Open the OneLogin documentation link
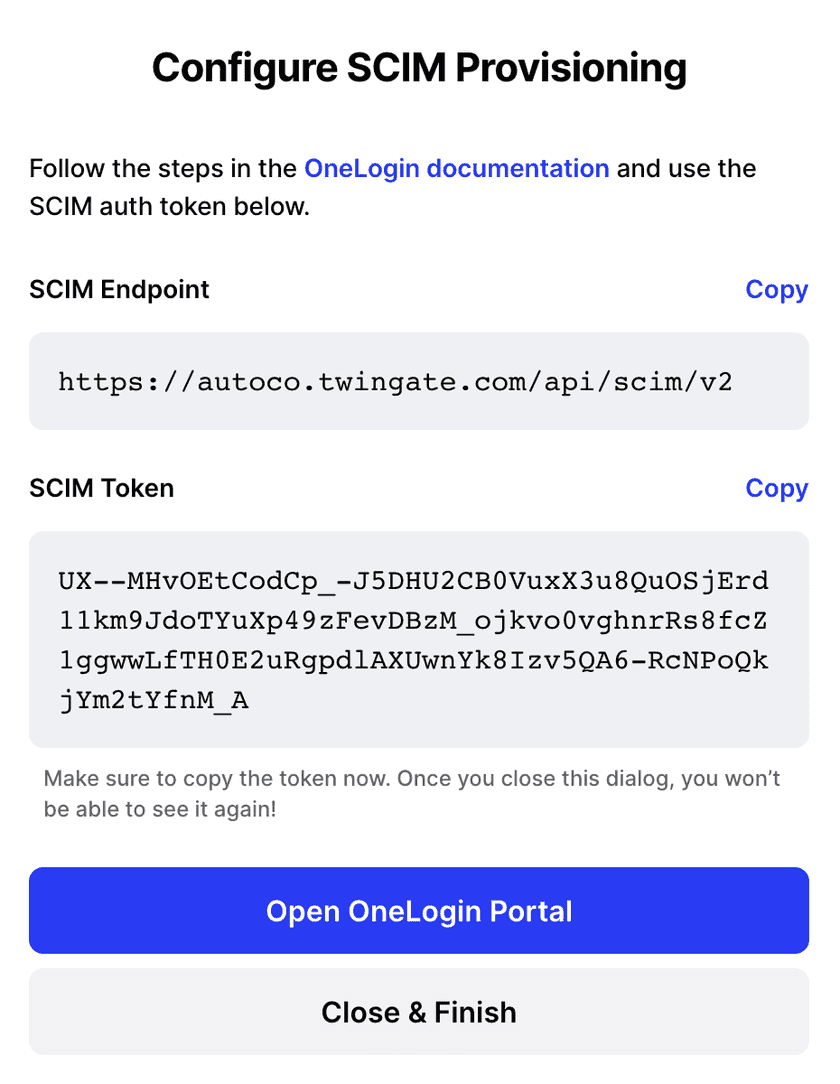This screenshot has height=1084, width=840. click(456, 168)
